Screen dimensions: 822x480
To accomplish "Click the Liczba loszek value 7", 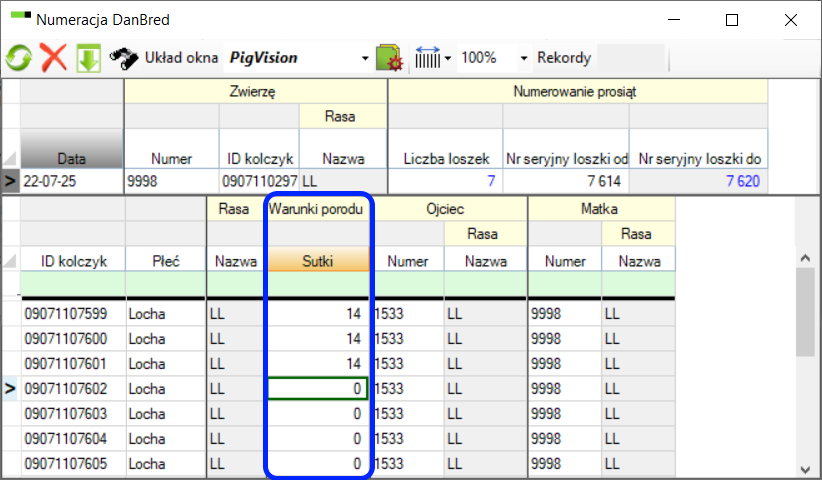I will click(446, 181).
